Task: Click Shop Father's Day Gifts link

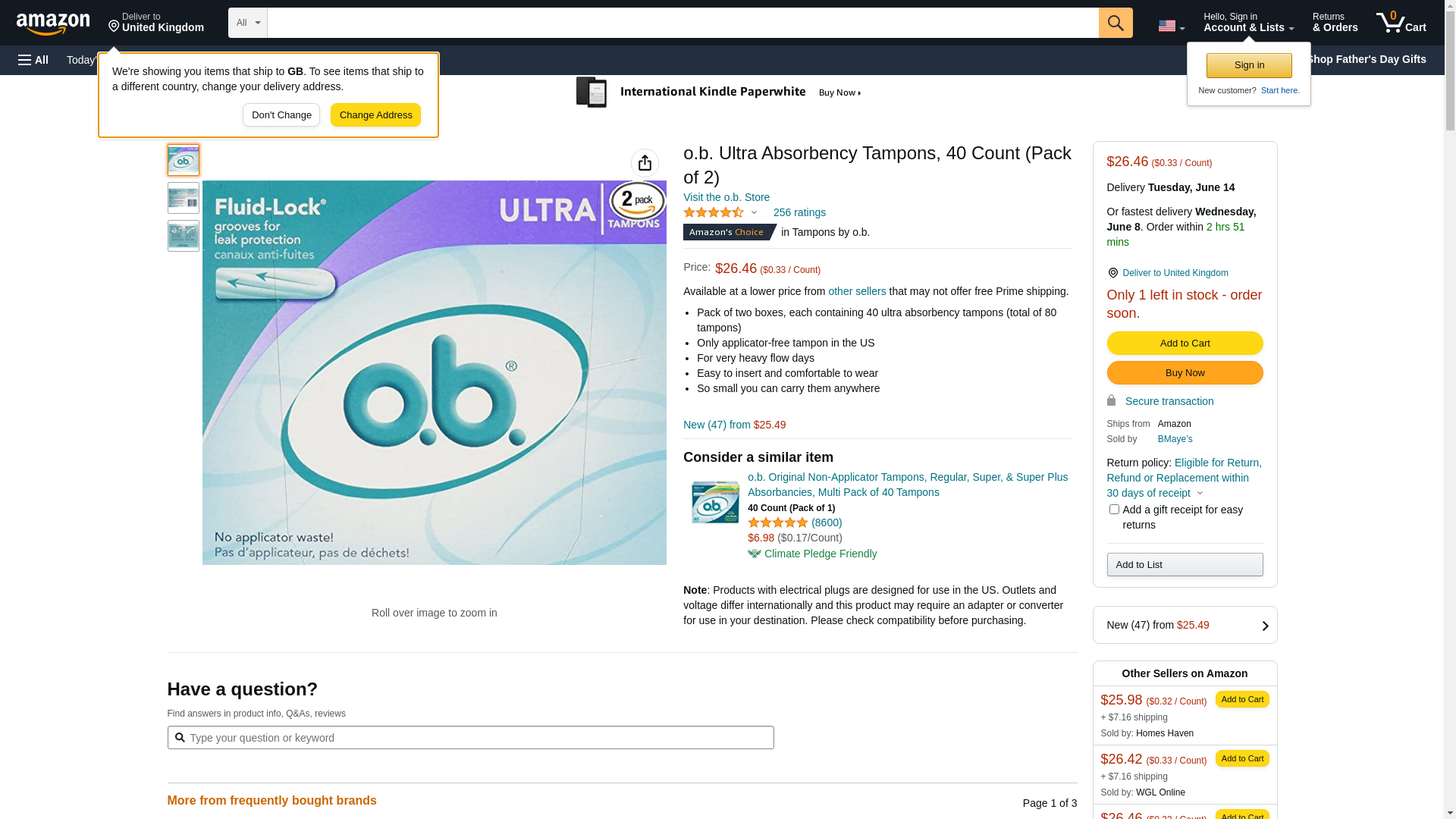Action: point(1366,59)
